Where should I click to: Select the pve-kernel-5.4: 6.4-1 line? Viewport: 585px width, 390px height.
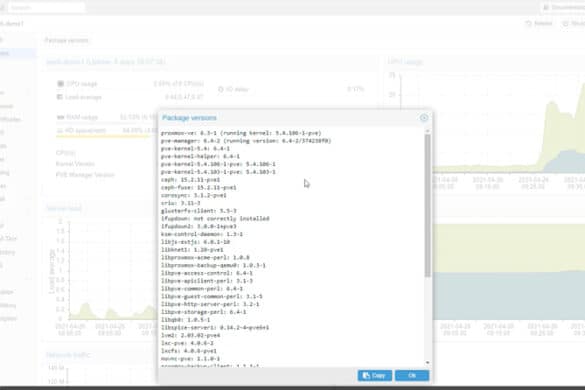coord(195,149)
